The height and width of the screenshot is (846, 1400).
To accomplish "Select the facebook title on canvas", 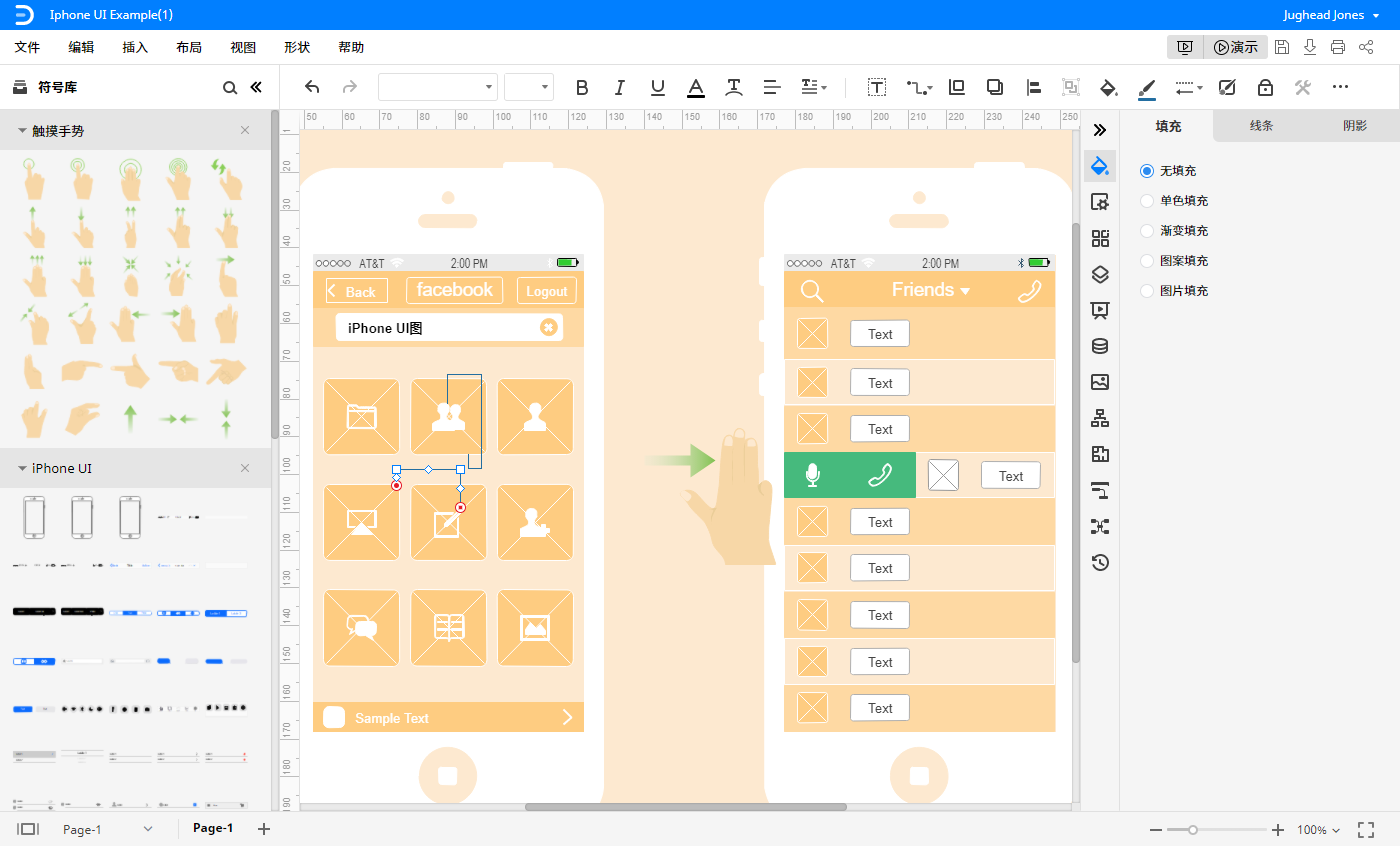I will click(x=454, y=290).
